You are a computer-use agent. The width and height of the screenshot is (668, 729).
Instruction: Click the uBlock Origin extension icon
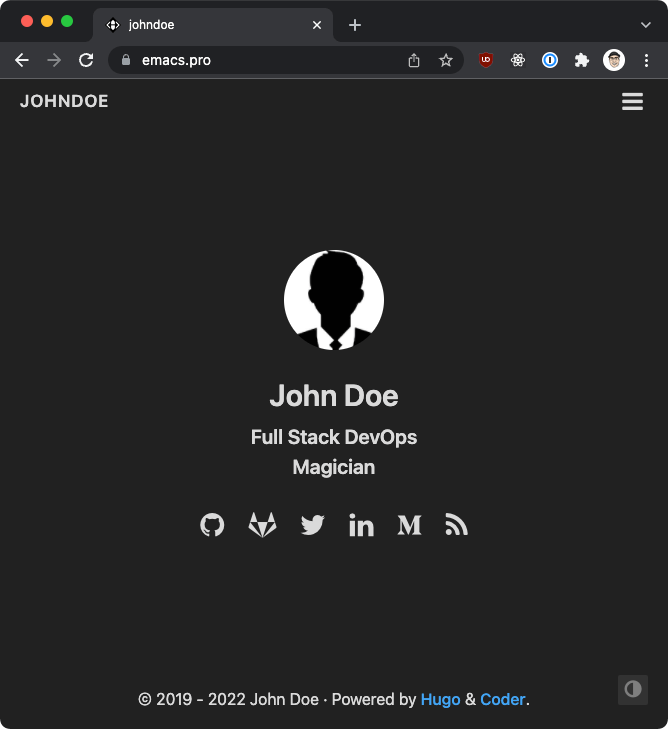(x=486, y=60)
